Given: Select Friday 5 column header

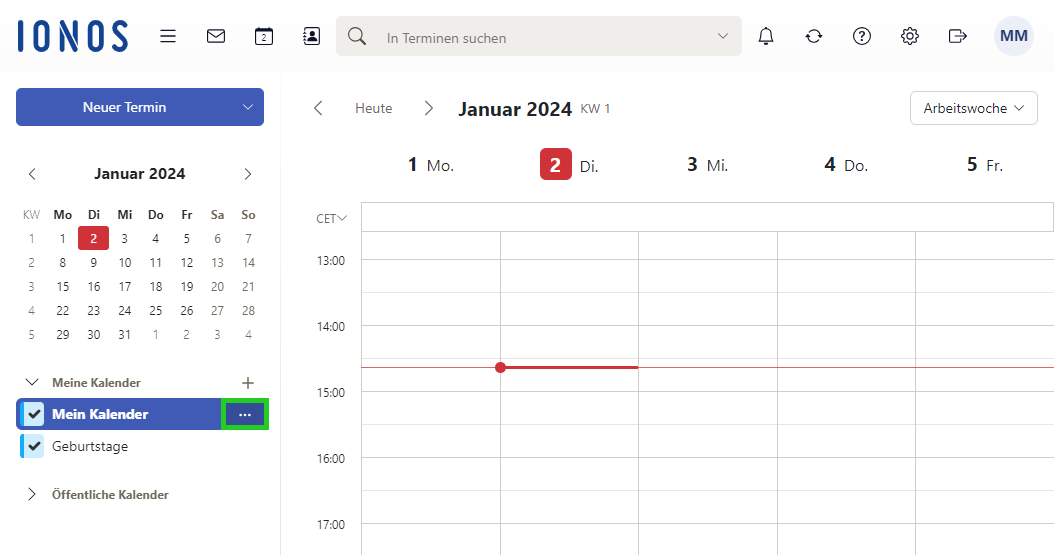Looking at the screenshot, I should click(985, 165).
